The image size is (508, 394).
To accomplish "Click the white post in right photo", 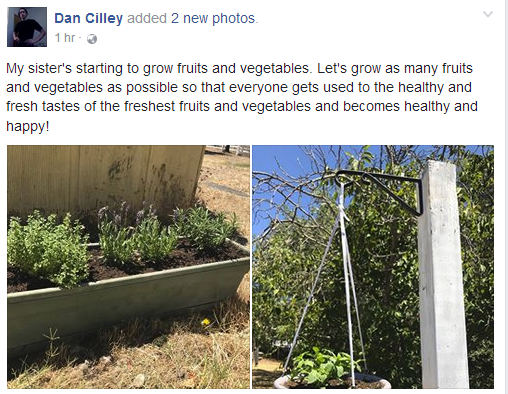I will coord(441,275).
